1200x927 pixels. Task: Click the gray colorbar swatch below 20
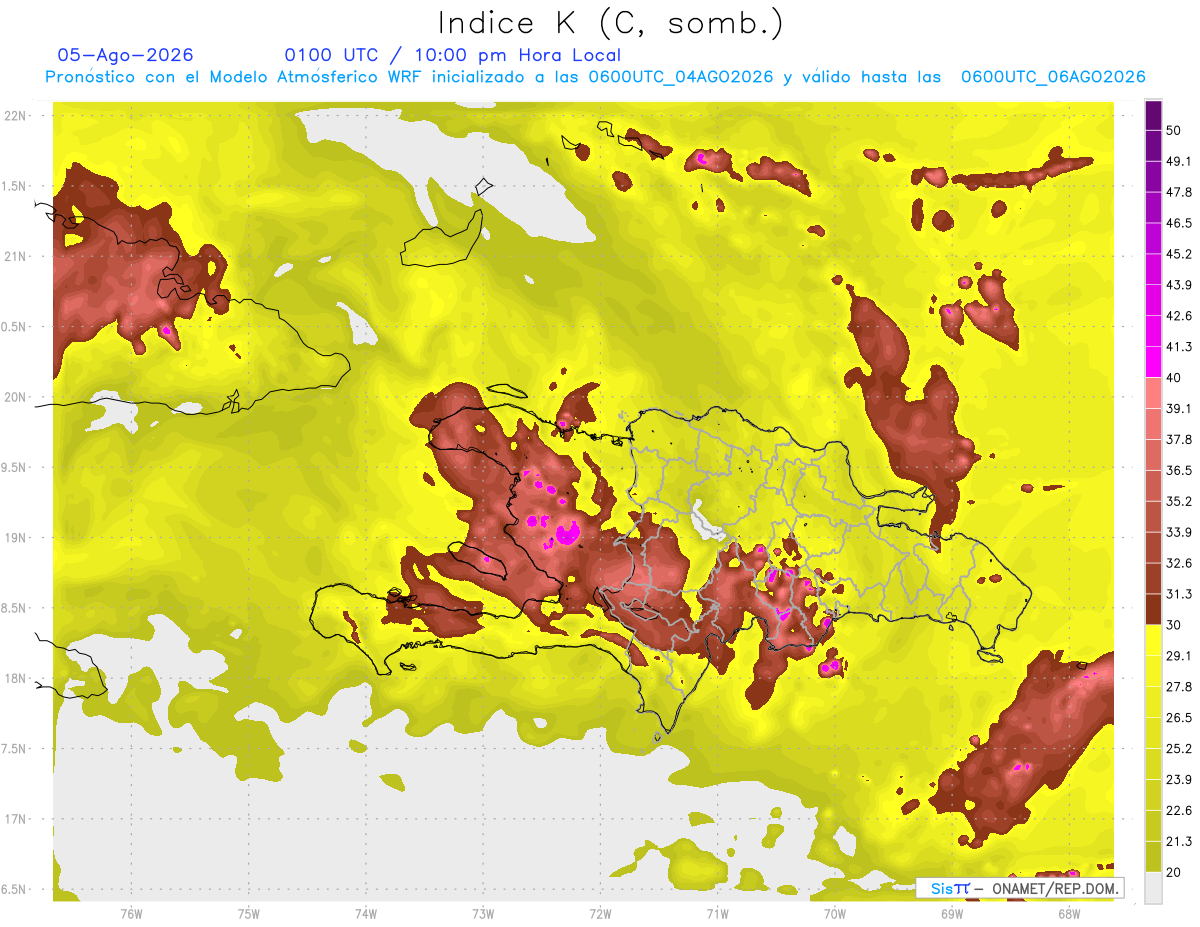(x=1153, y=888)
